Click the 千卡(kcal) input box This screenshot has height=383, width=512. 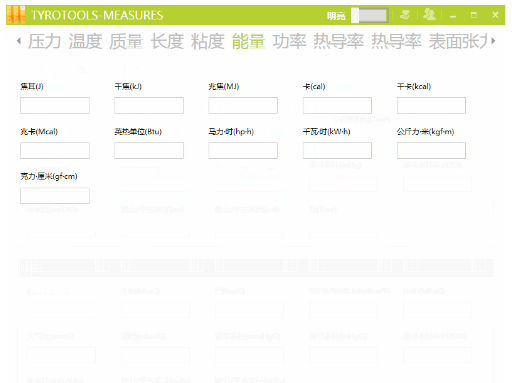[431, 105]
